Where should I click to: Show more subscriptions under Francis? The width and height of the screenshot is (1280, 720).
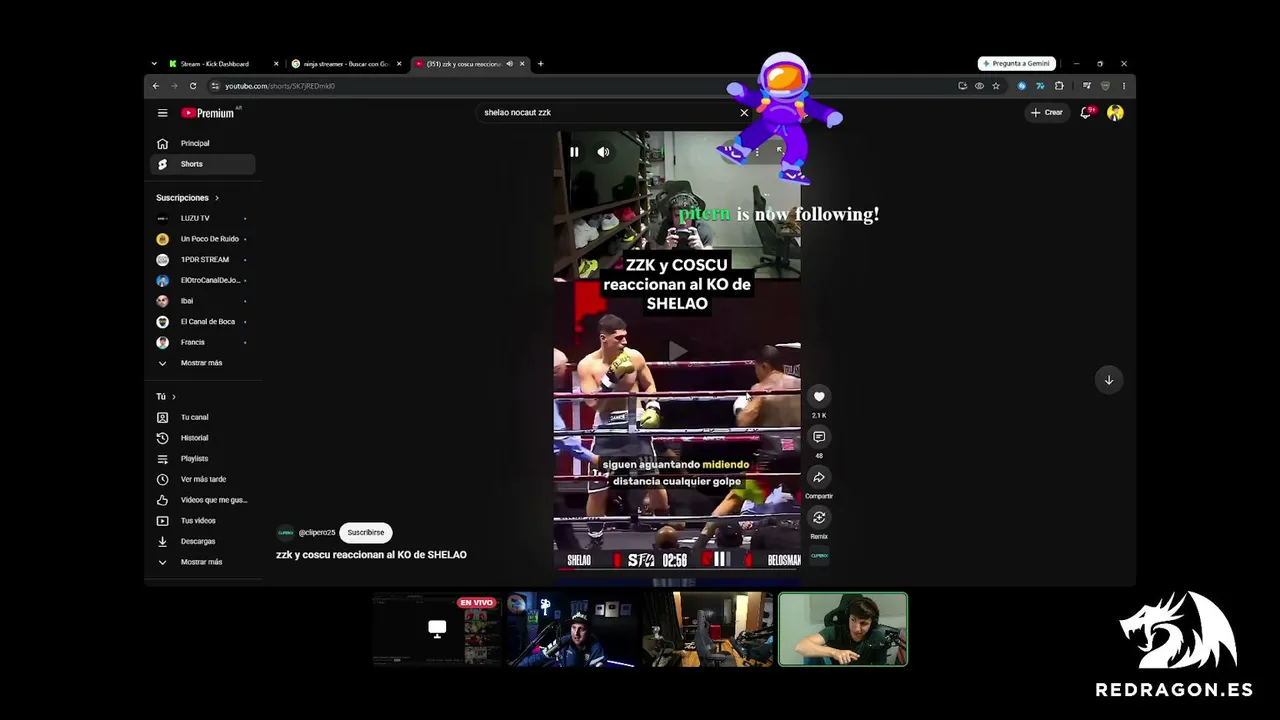click(203, 363)
